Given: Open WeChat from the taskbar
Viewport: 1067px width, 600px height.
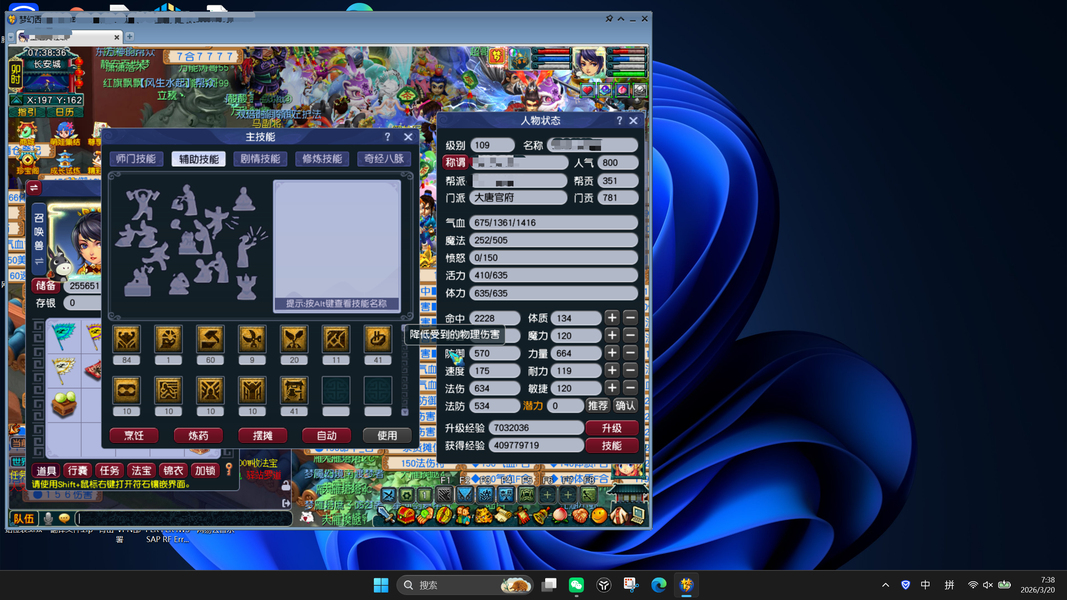Looking at the screenshot, I should (x=576, y=585).
